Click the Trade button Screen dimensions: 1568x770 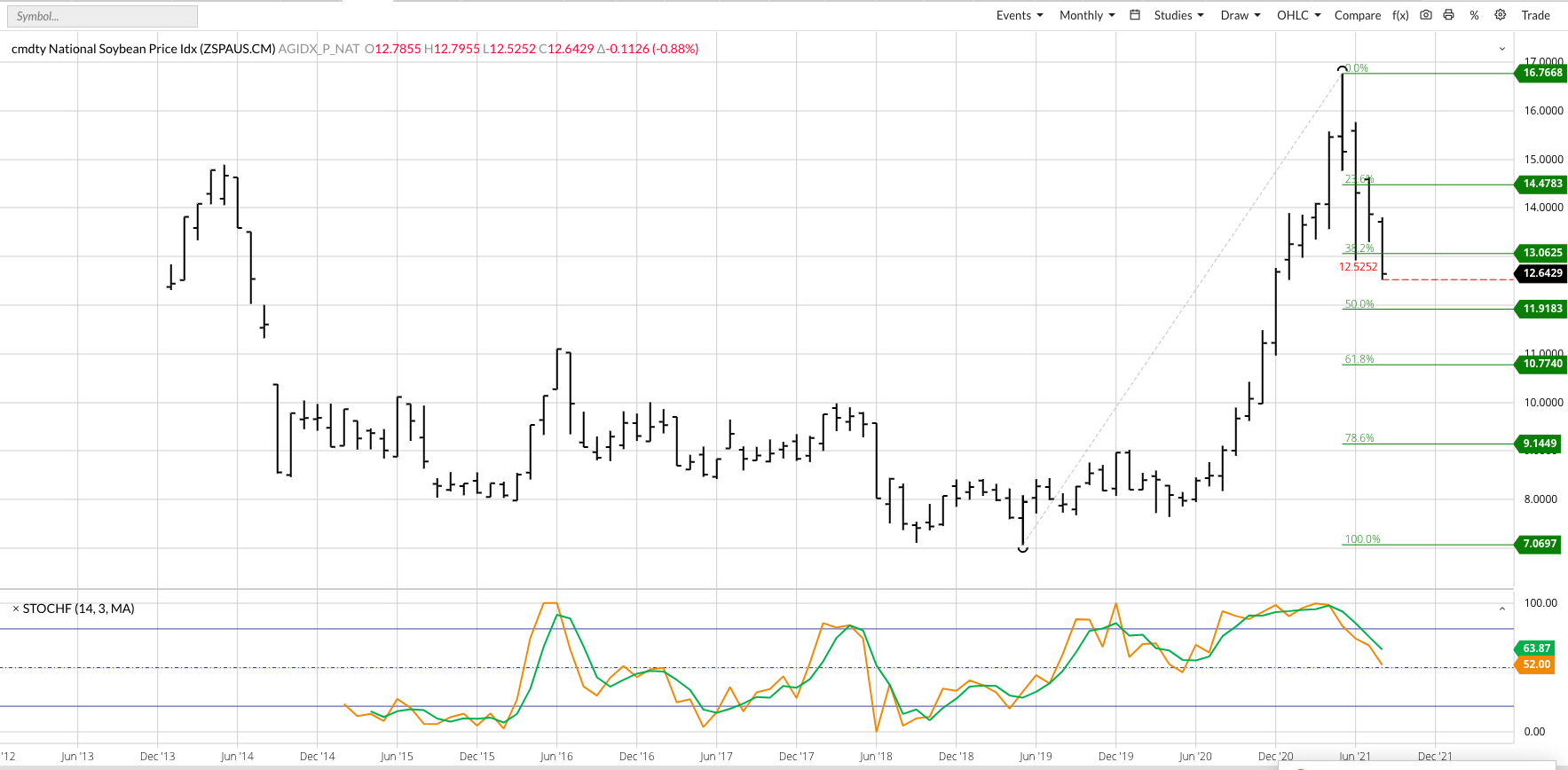click(1535, 15)
